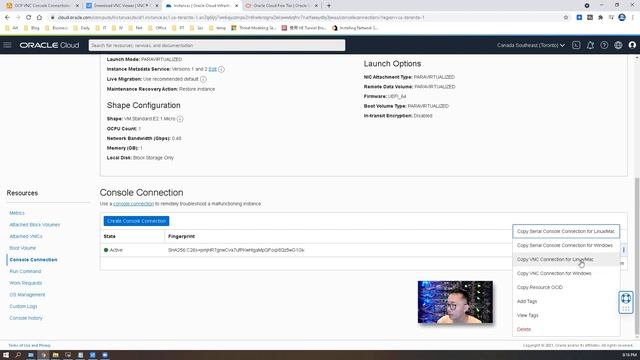
Task: Close the OCI VNC Console Connection tab
Action: click(x=77, y=6)
